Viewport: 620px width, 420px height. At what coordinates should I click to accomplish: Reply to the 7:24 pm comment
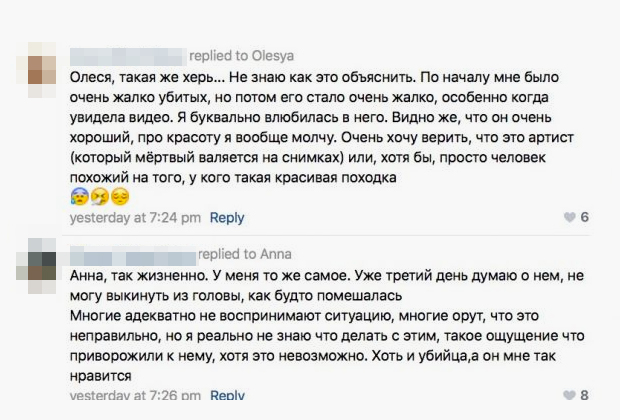[x=227, y=218]
